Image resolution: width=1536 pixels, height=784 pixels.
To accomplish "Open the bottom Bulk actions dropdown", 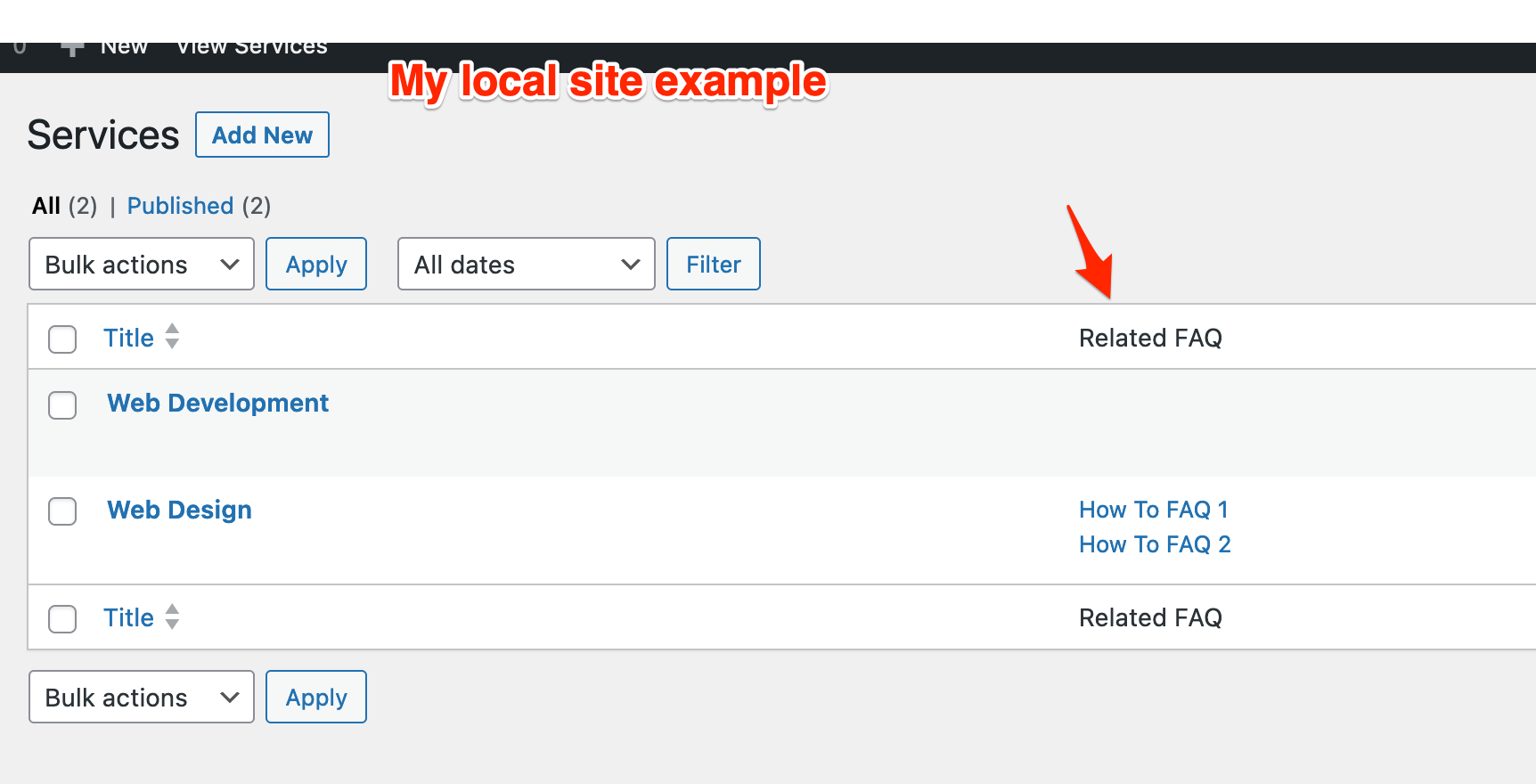I will pos(142,697).
